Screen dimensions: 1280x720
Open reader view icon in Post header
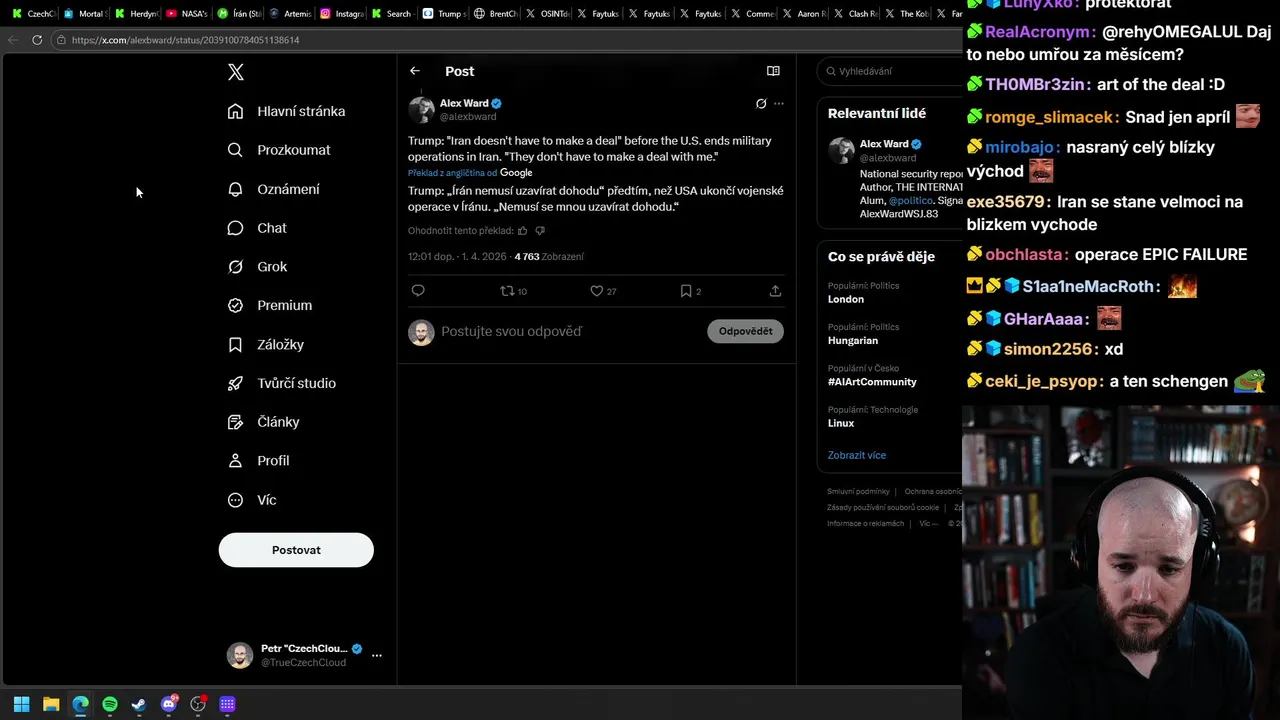773,71
